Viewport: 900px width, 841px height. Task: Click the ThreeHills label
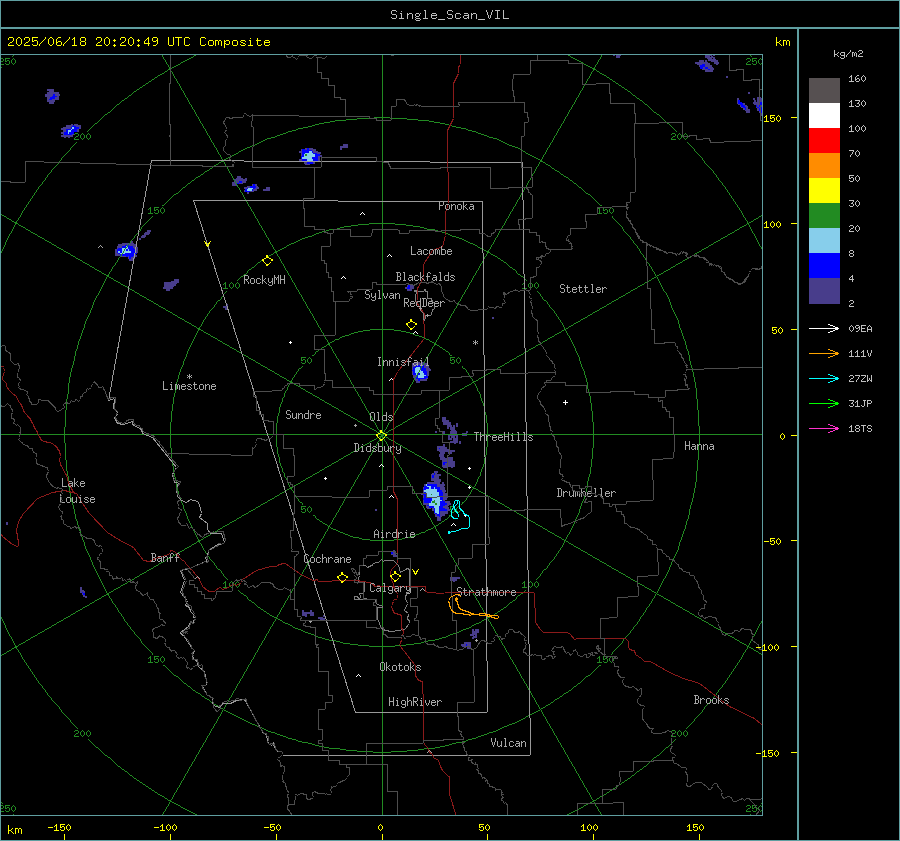(x=503, y=437)
